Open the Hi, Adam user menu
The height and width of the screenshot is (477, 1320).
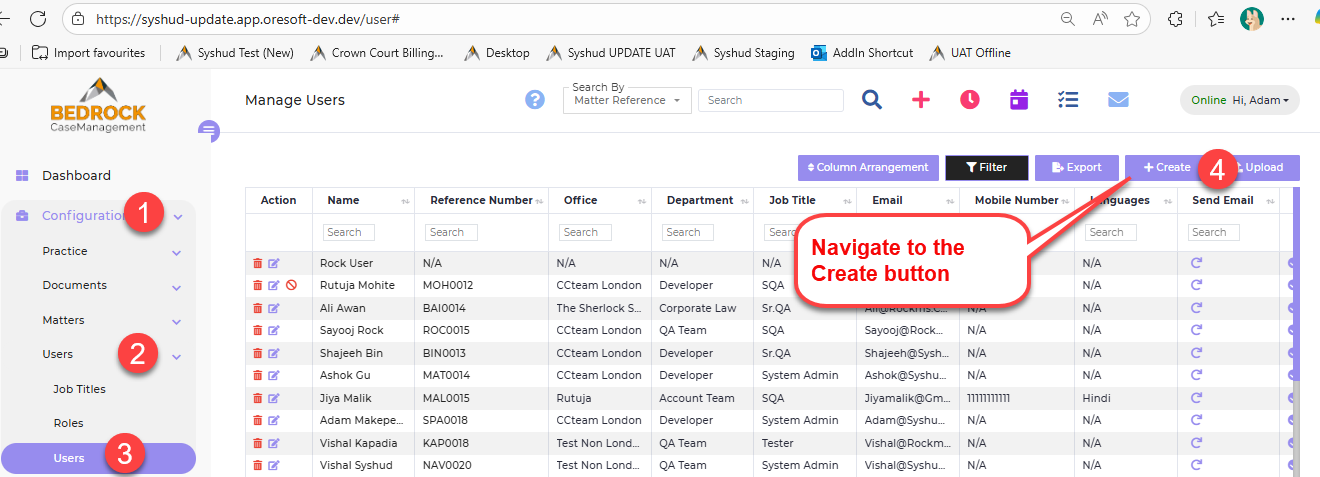click(x=1240, y=100)
